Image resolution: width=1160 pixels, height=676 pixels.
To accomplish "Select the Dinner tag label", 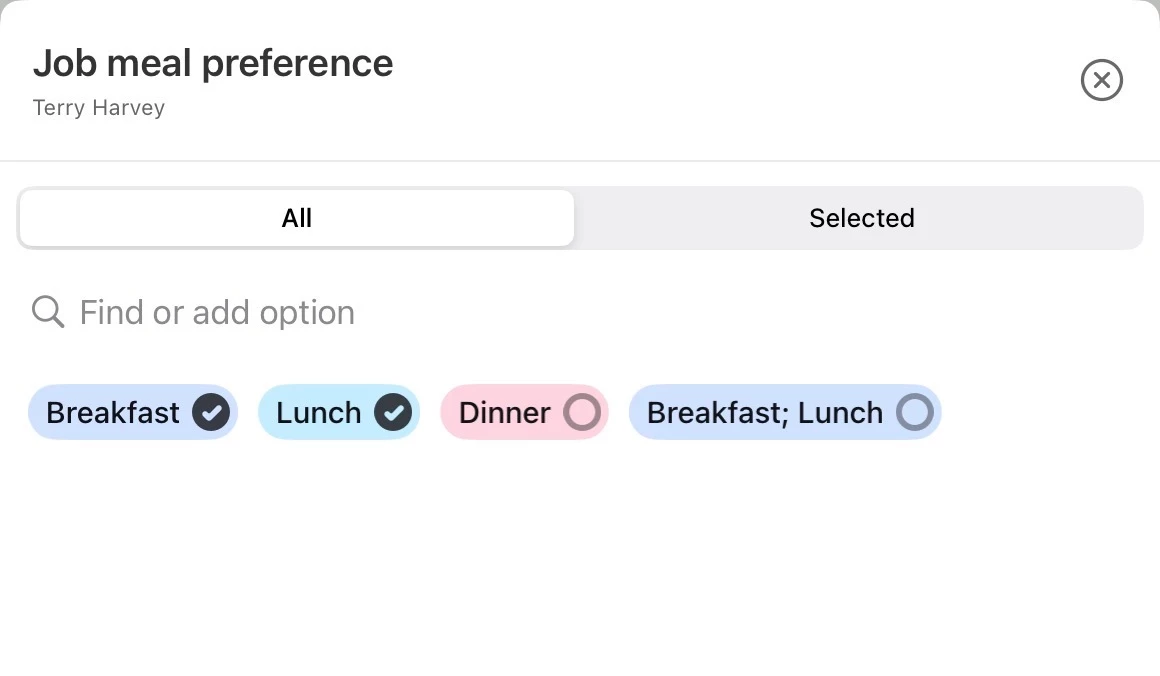I will tap(504, 412).
